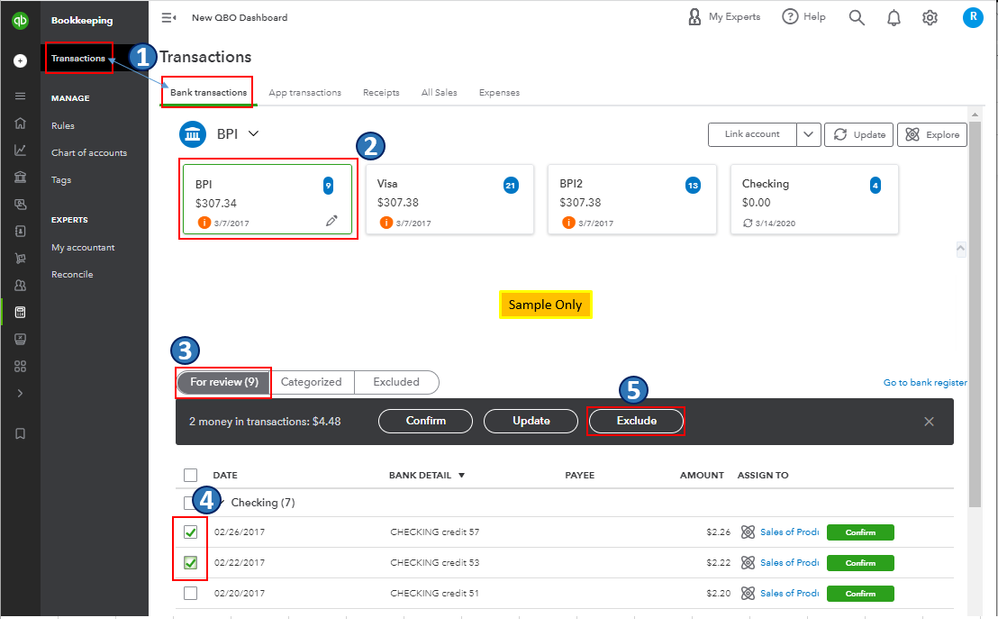Screen dimensions: 998x619
Task: Click Update in the batch action bar
Action: (531, 421)
